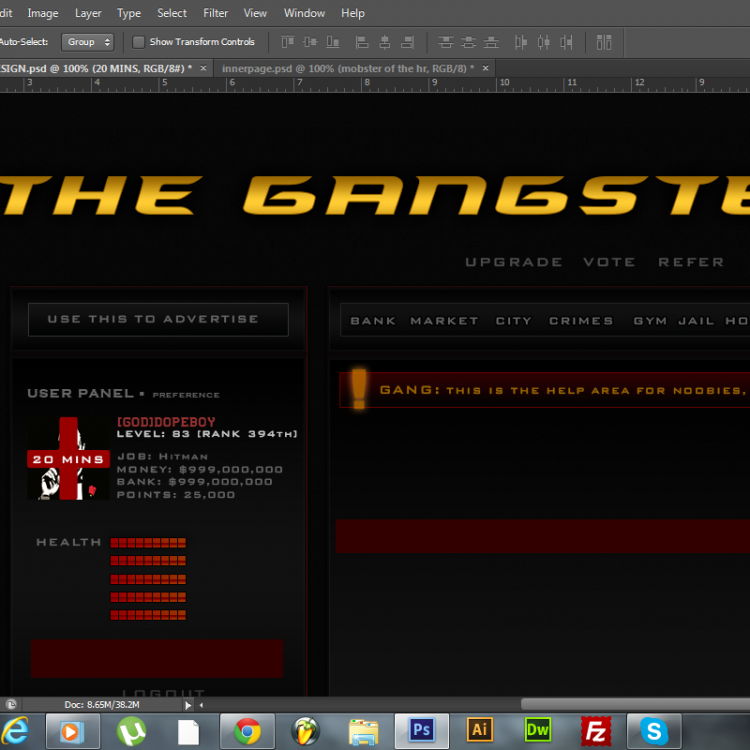Close the innerpage.psd document tab
This screenshot has width=750, height=750.
[487, 68]
